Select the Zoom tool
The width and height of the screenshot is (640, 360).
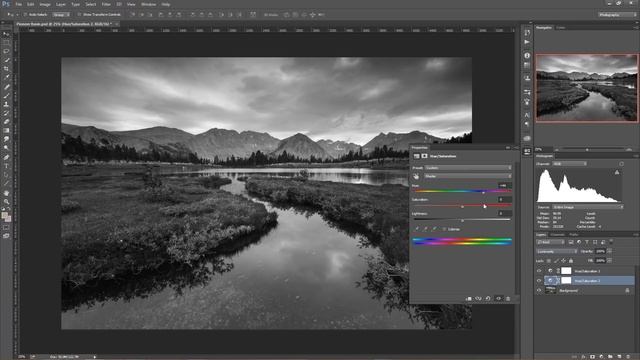coord(6,202)
